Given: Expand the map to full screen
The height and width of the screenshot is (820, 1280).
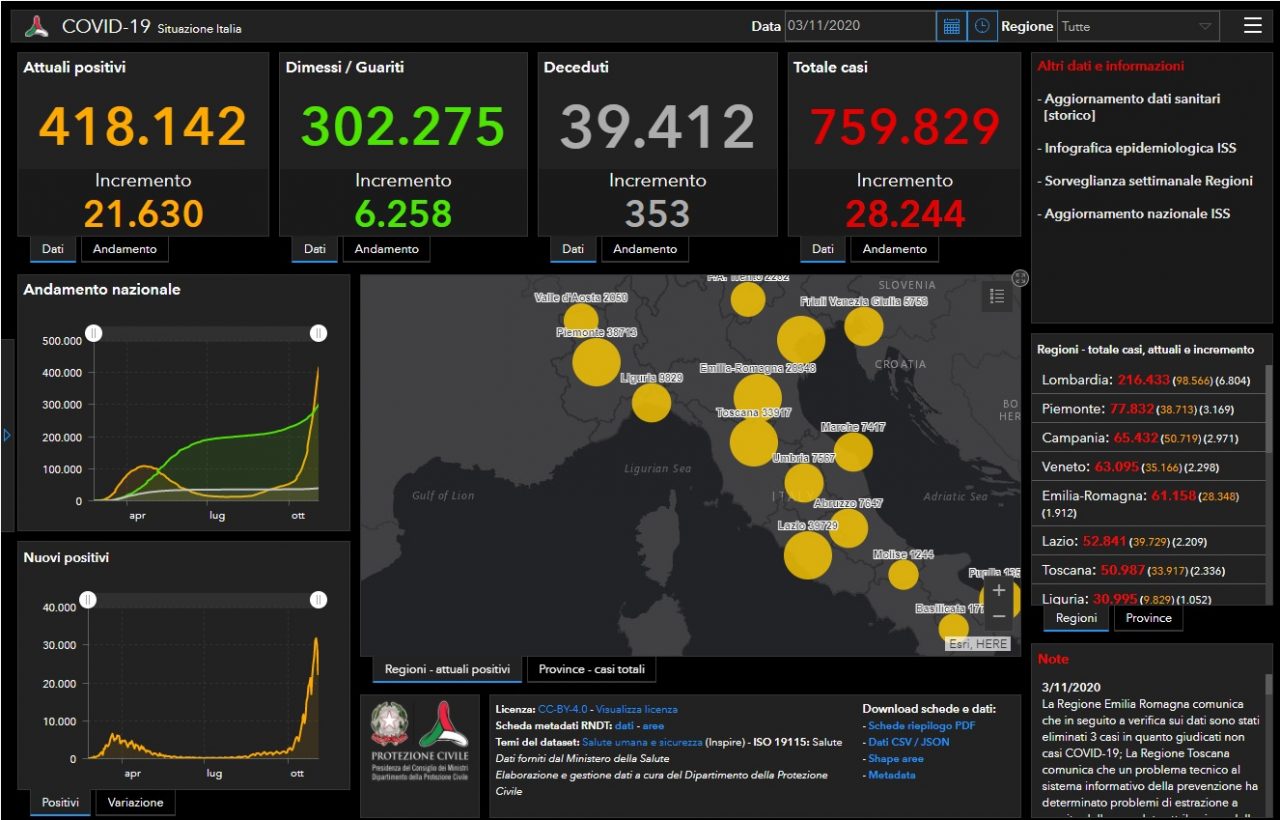Looking at the screenshot, I should point(1020,279).
